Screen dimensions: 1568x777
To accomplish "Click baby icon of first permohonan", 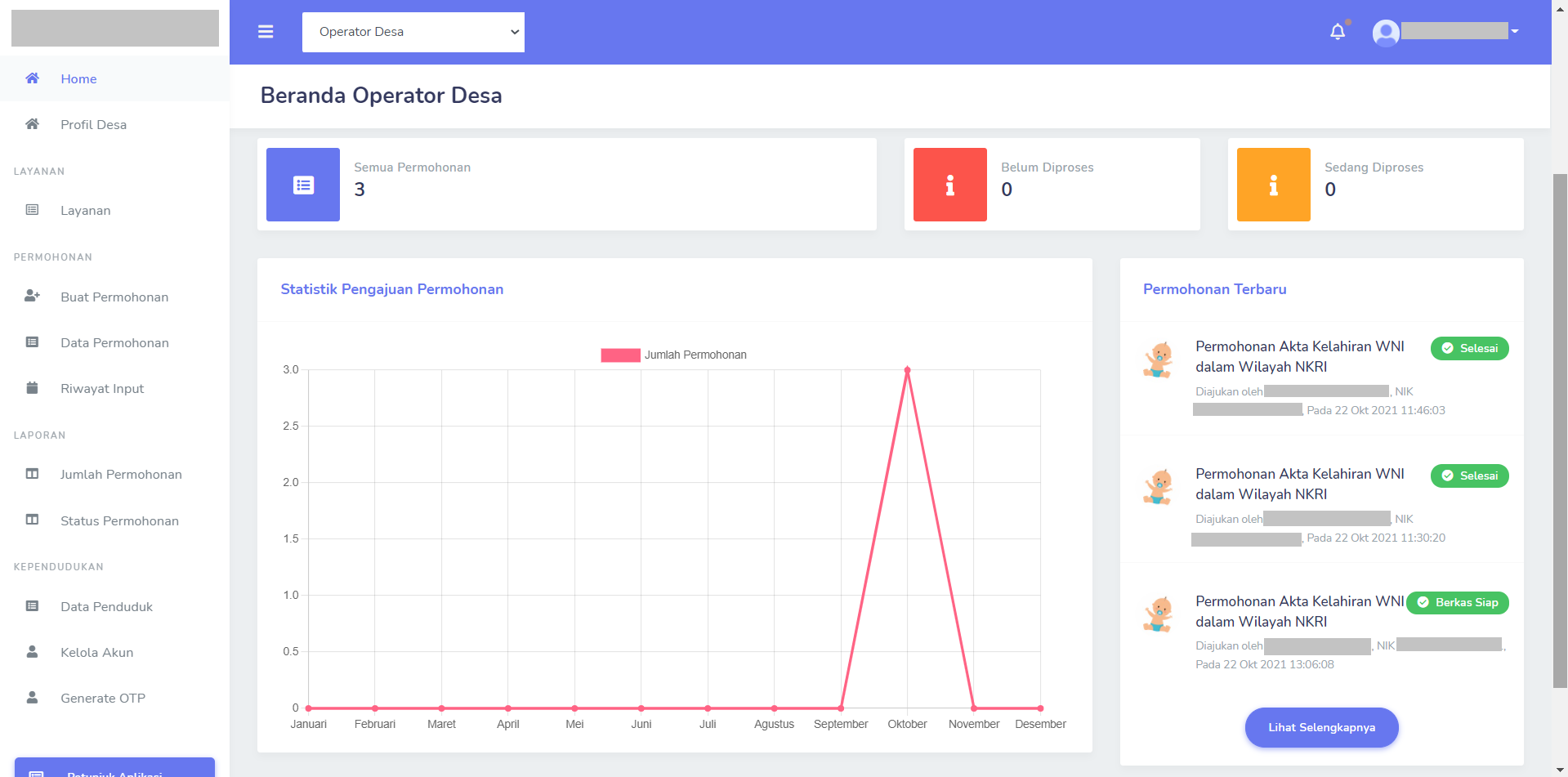I will 1158,359.
